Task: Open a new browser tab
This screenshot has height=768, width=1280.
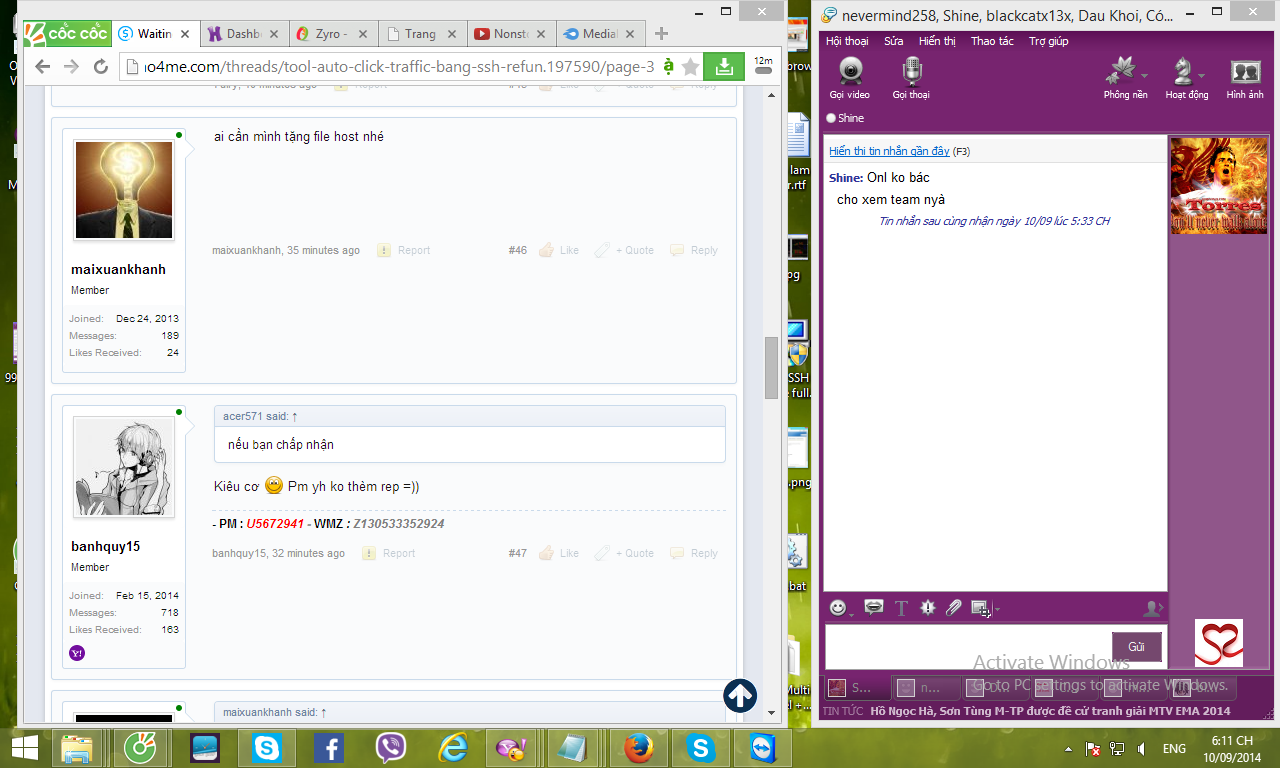Action: click(660, 34)
